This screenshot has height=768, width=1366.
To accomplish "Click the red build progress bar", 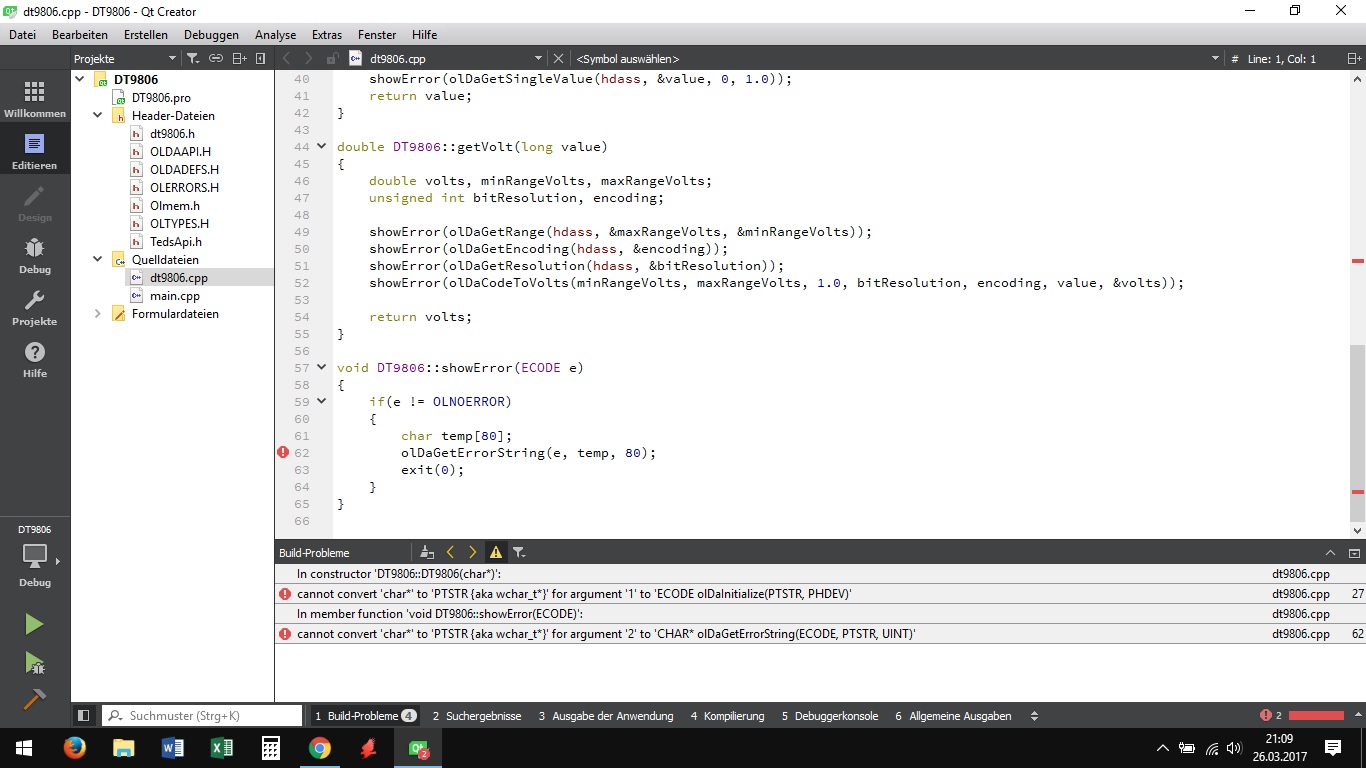I will click(1316, 716).
